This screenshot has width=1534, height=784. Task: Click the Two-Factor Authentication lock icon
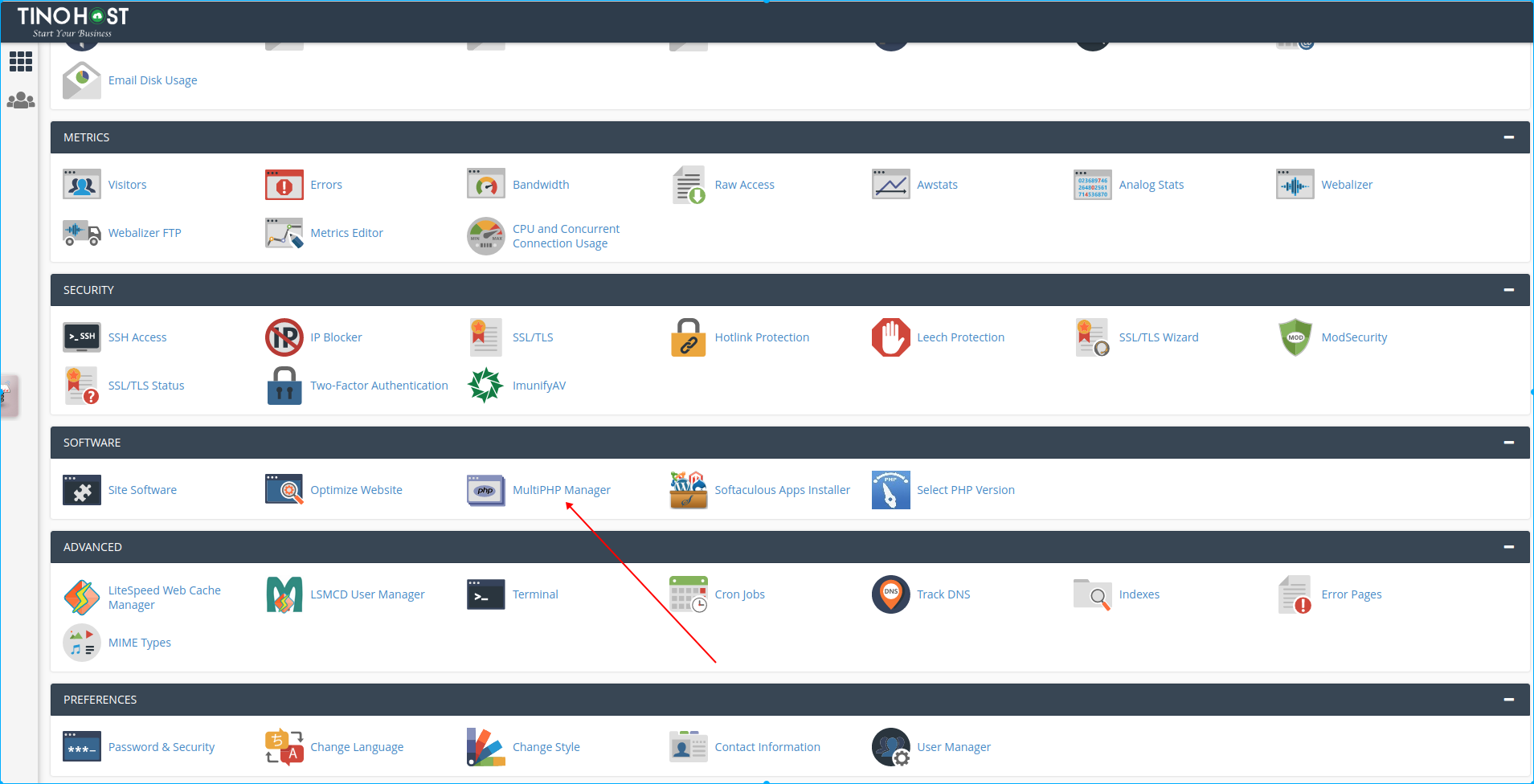coord(284,386)
